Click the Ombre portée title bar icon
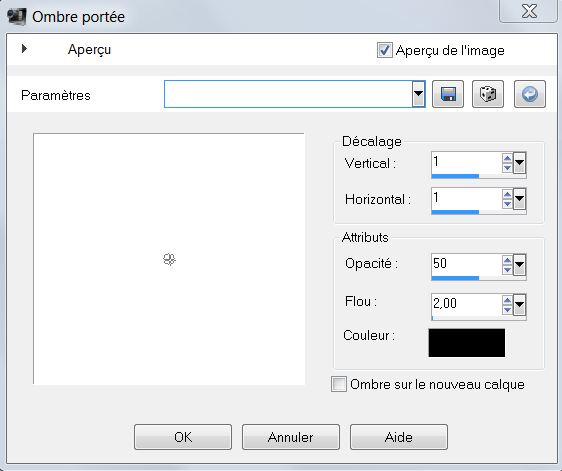562x471 pixels. (16, 16)
